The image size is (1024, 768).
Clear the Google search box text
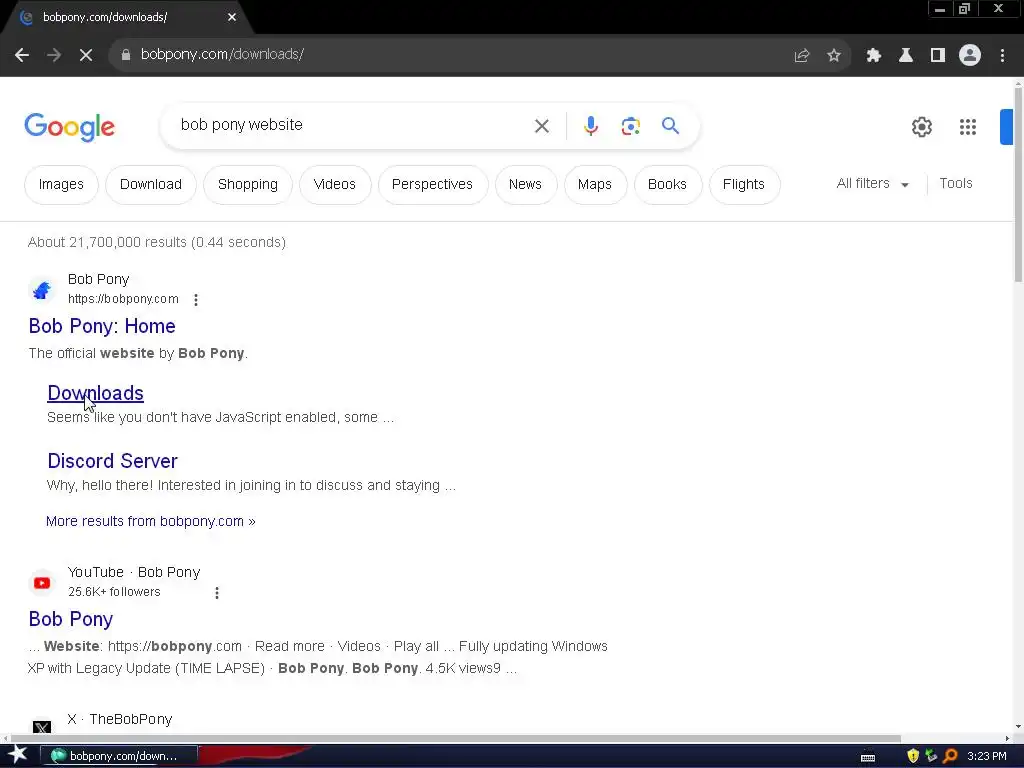click(x=541, y=126)
